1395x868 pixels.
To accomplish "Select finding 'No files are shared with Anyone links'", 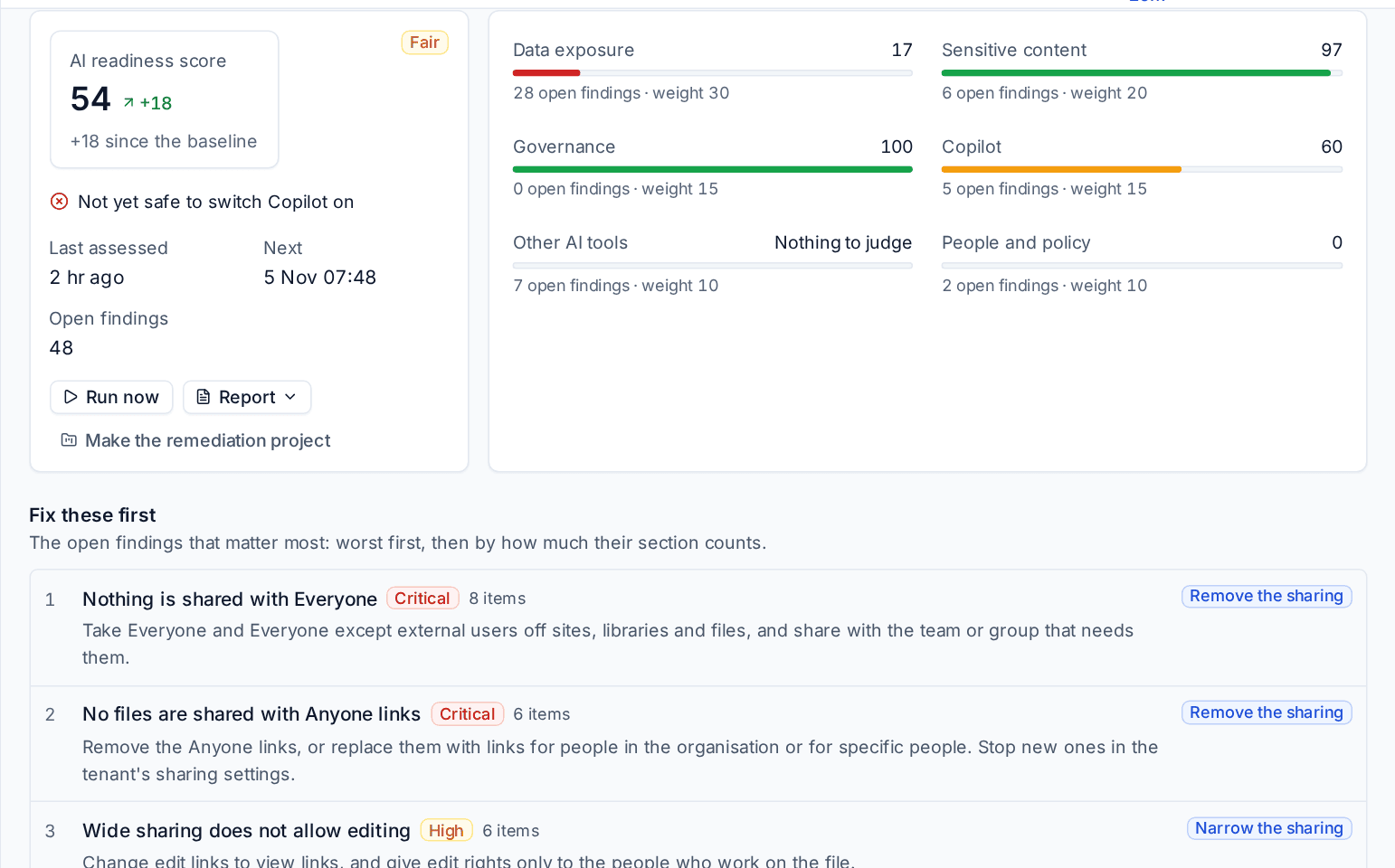I will [251, 714].
